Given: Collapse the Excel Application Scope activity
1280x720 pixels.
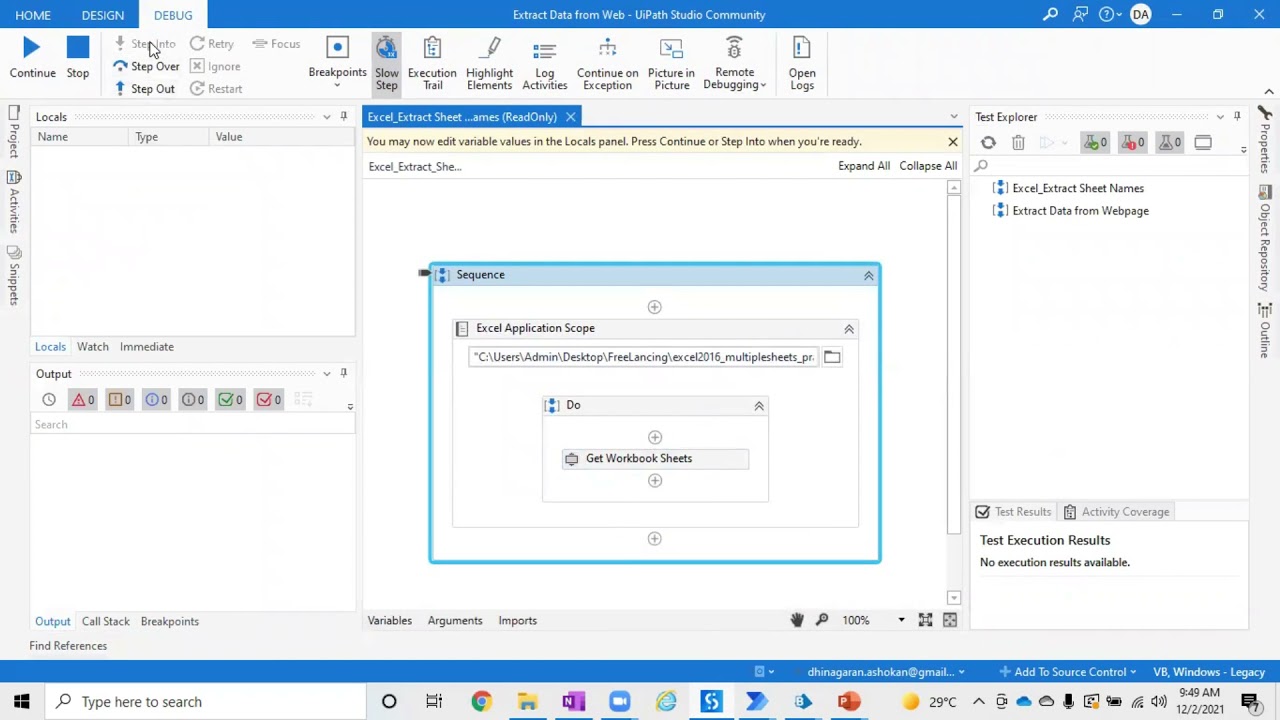Looking at the screenshot, I should [x=848, y=328].
